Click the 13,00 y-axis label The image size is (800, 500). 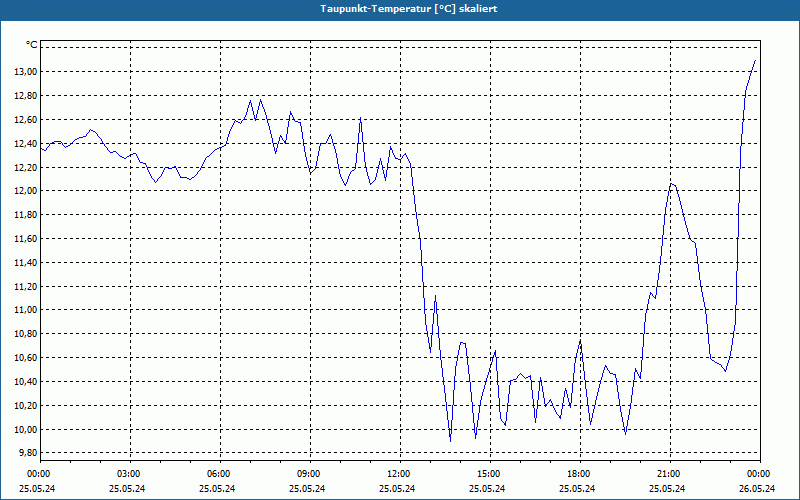point(25,71)
